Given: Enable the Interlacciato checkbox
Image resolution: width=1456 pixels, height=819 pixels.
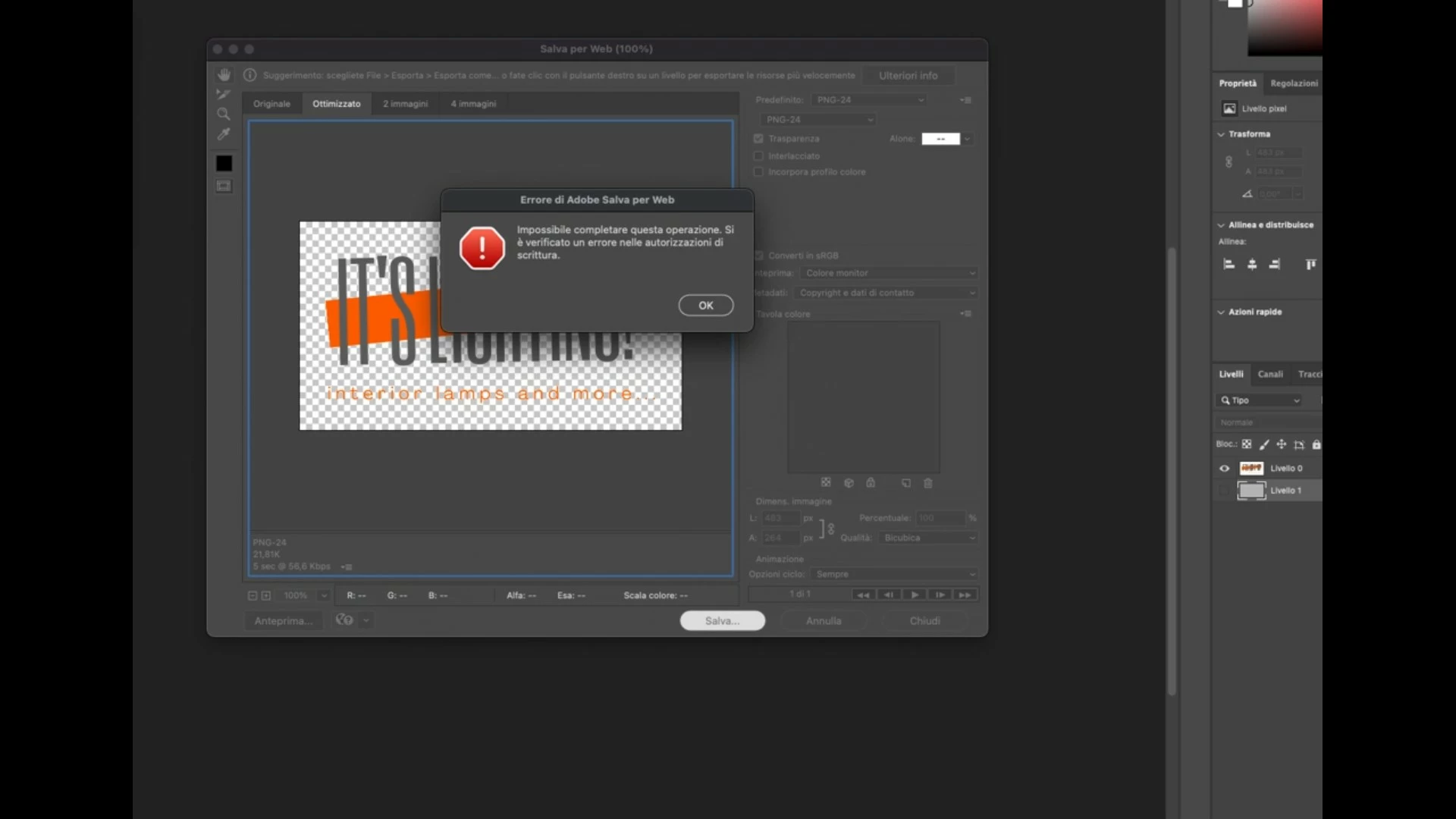Looking at the screenshot, I should tap(758, 156).
